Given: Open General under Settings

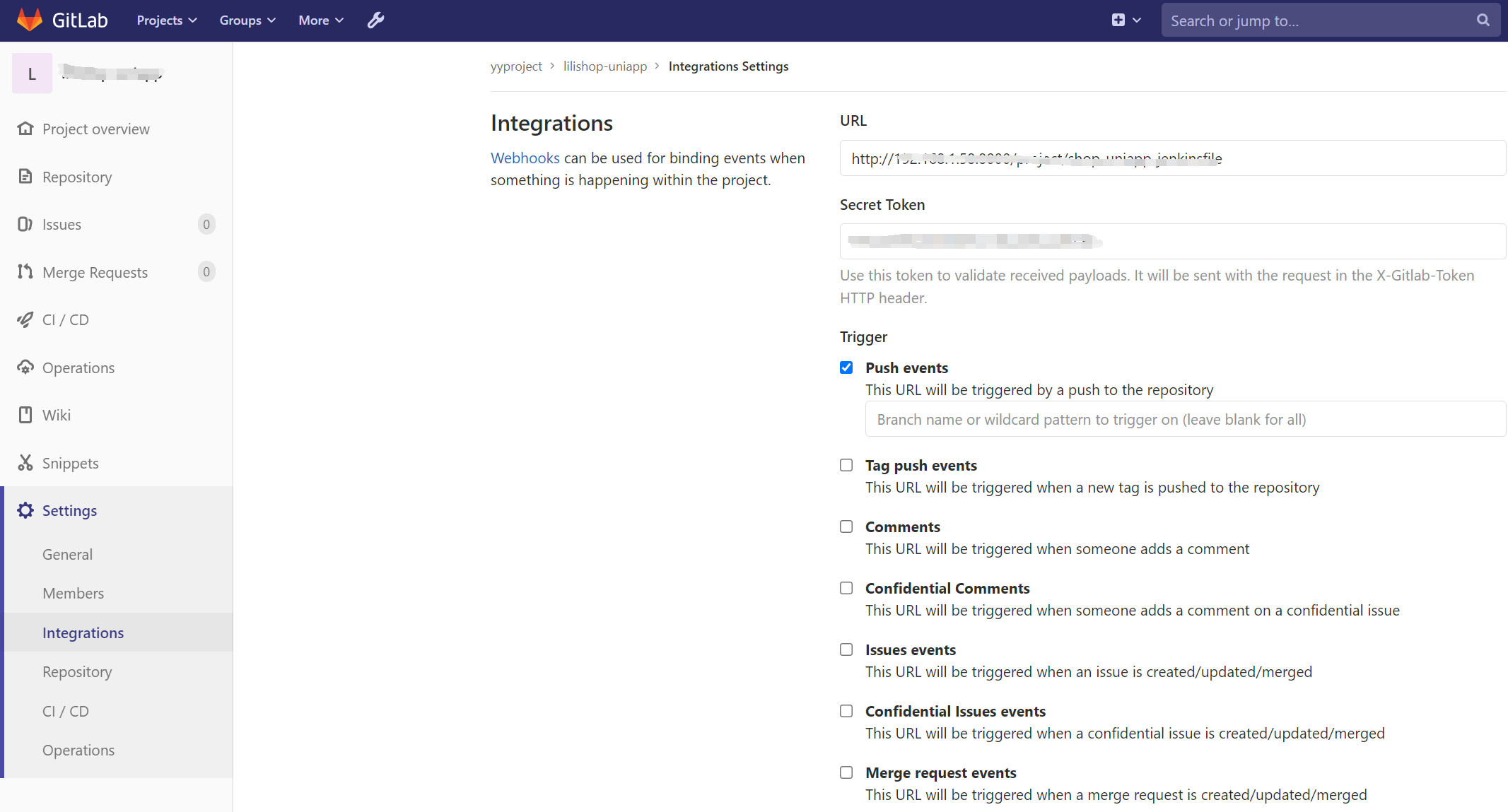Looking at the screenshot, I should pyautogui.click(x=67, y=555).
